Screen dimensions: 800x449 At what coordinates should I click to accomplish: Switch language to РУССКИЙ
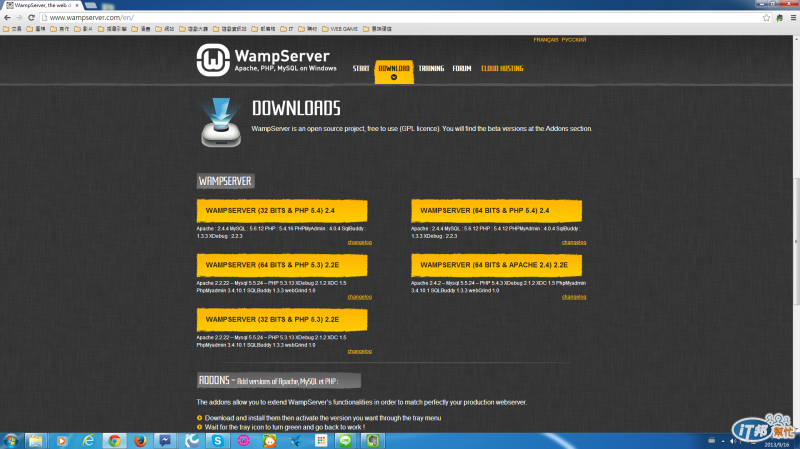point(574,40)
